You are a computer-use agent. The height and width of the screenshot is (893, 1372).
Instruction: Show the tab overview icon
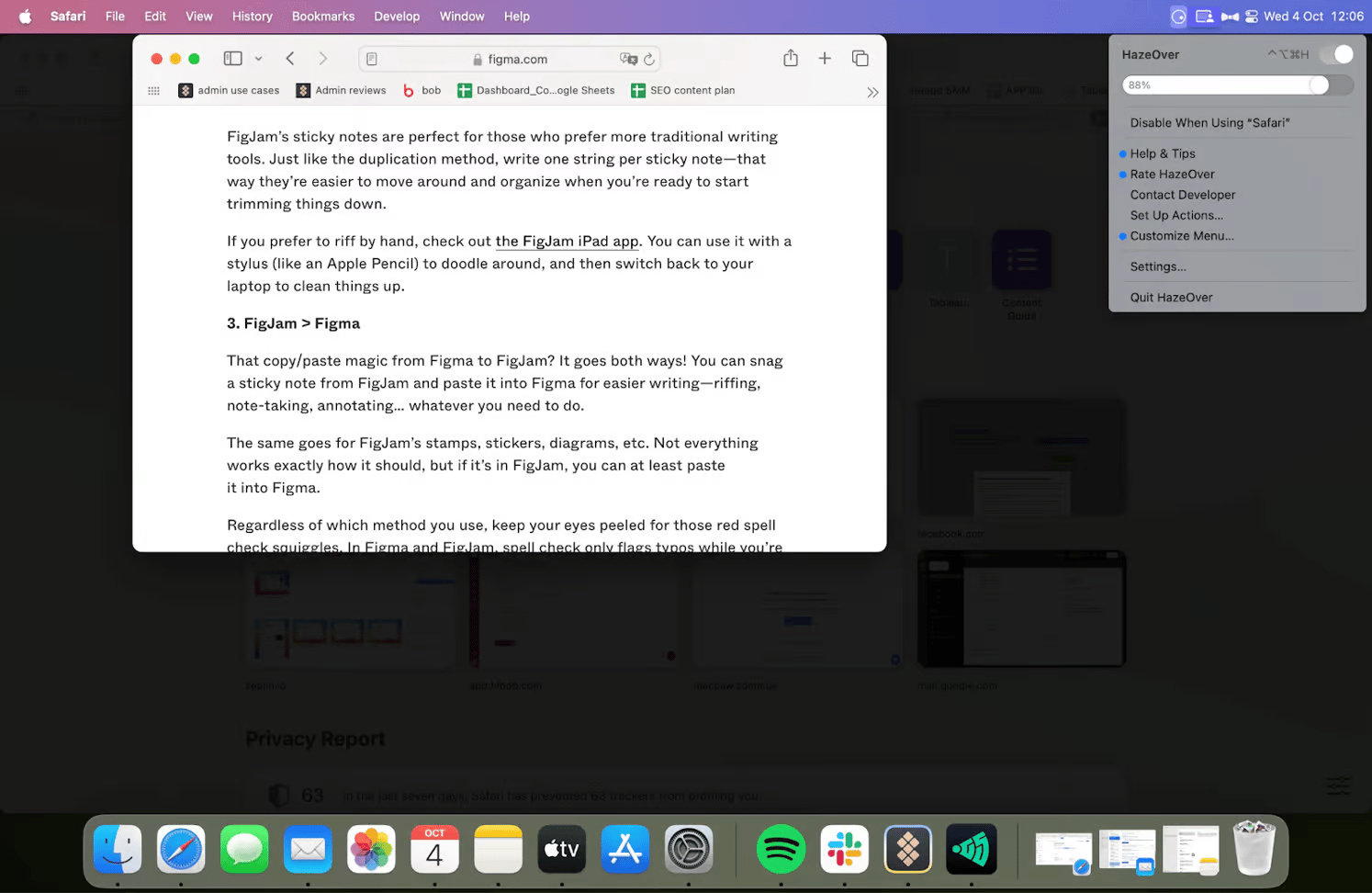click(860, 59)
